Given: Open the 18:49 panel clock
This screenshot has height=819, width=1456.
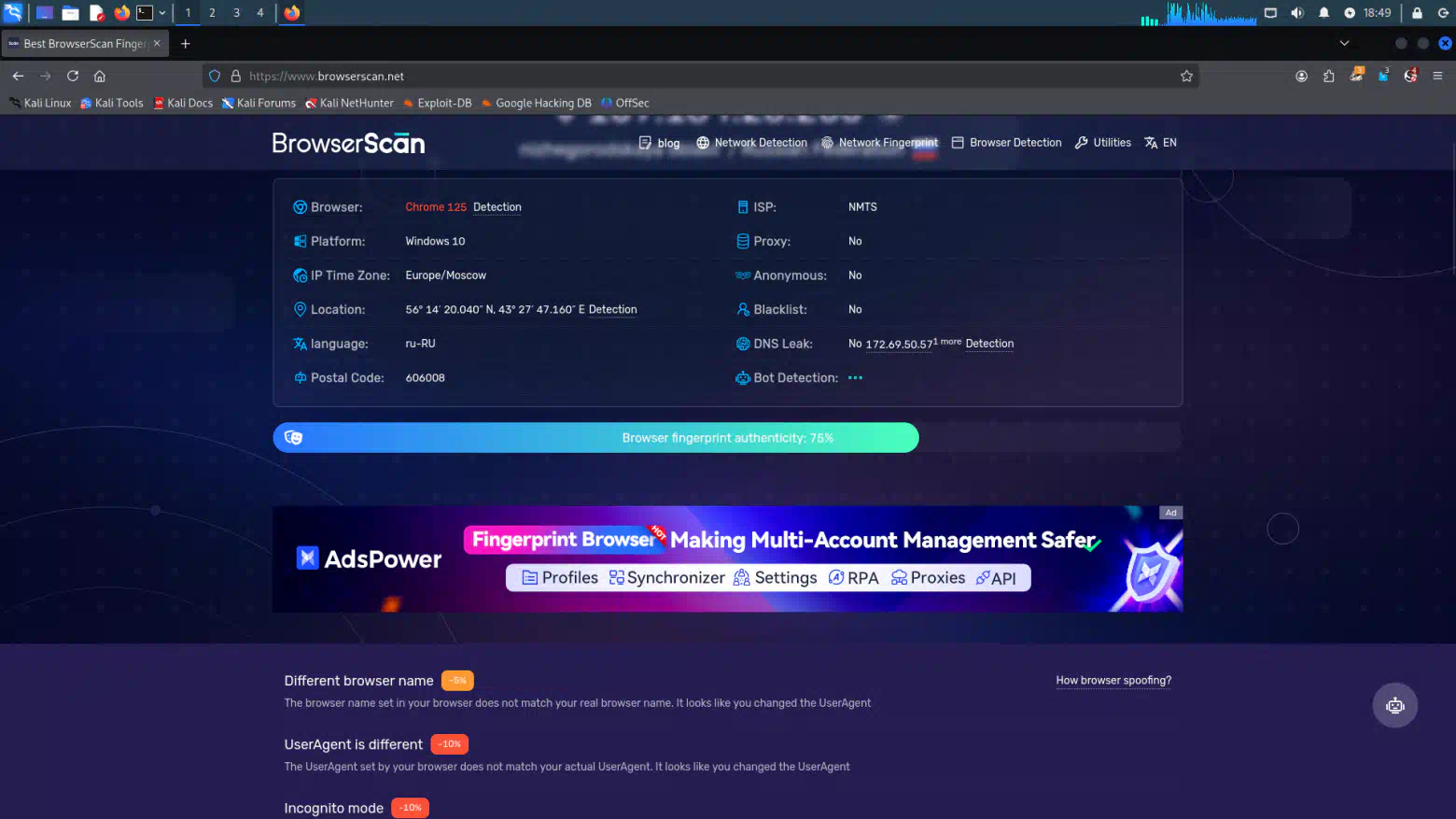Looking at the screenshot, I should 1377,12.
